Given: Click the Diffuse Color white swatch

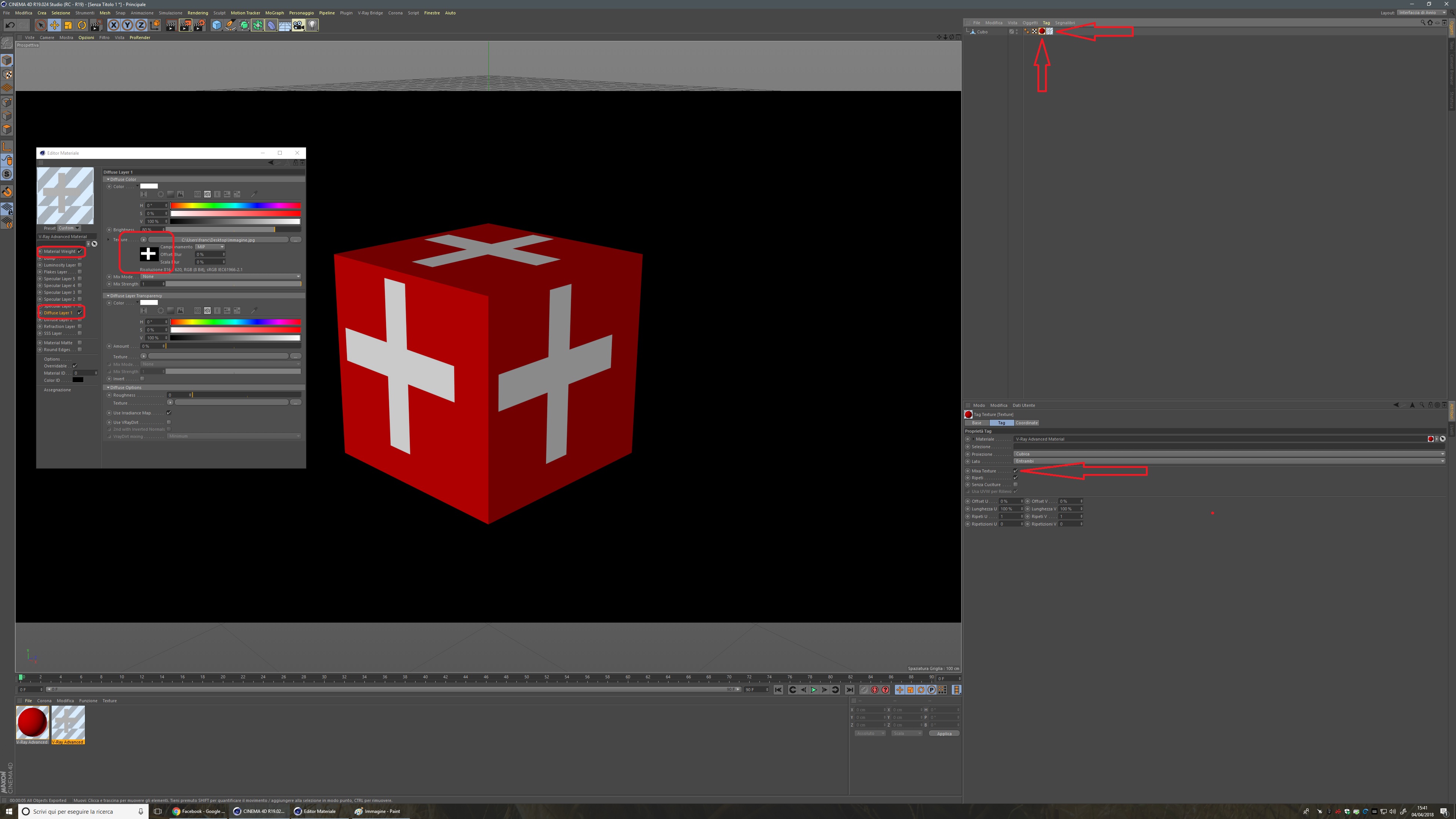Looking at the screenshot, I should click(x=149, y=186).
